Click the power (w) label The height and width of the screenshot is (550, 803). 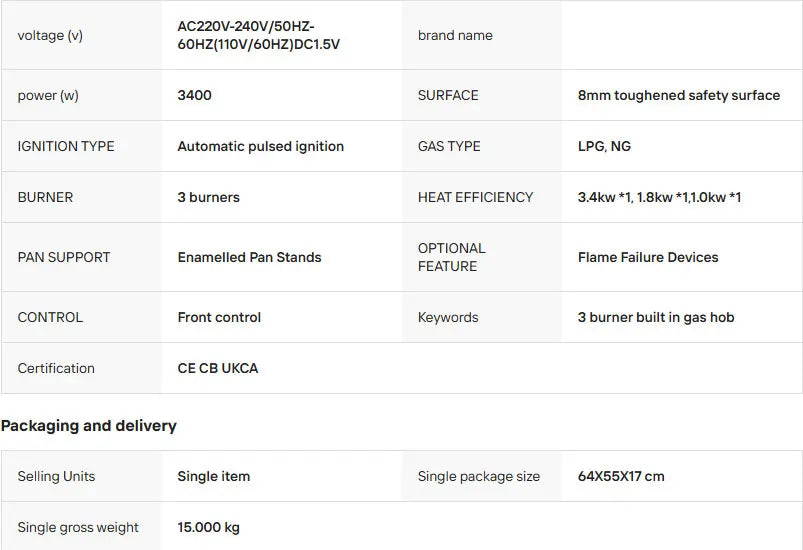pos(48,95)
